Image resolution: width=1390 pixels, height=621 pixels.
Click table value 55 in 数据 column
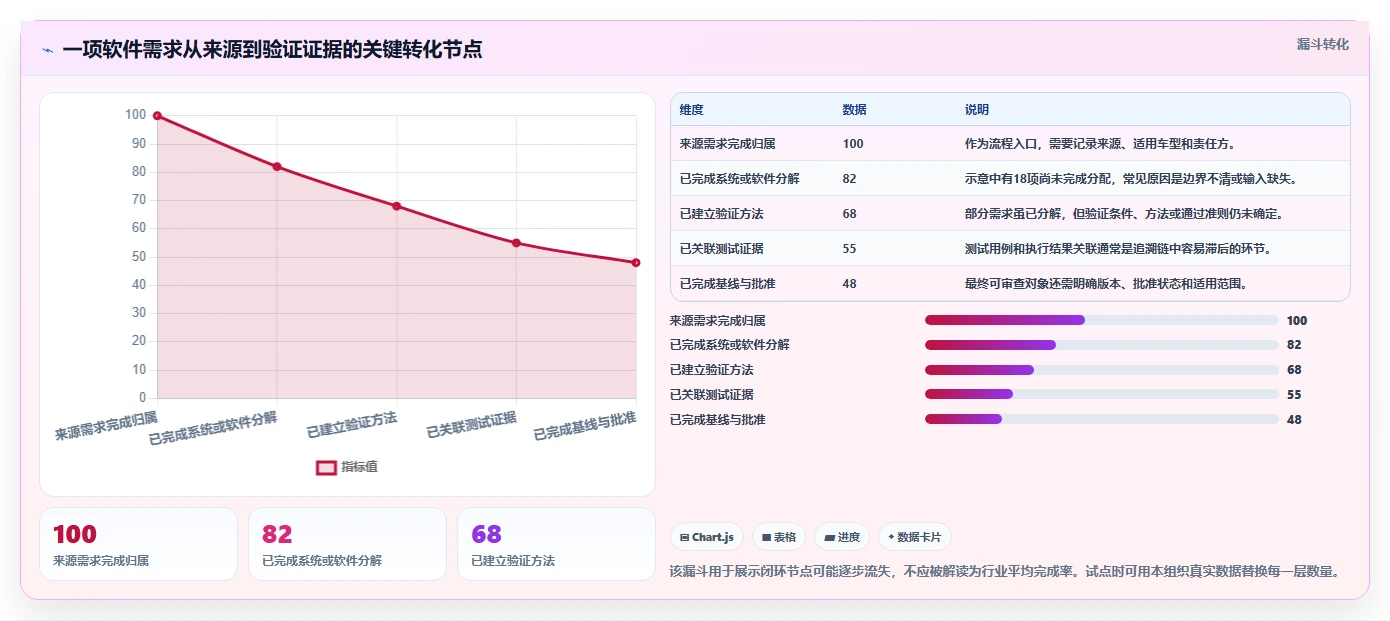tap(849, 249)
